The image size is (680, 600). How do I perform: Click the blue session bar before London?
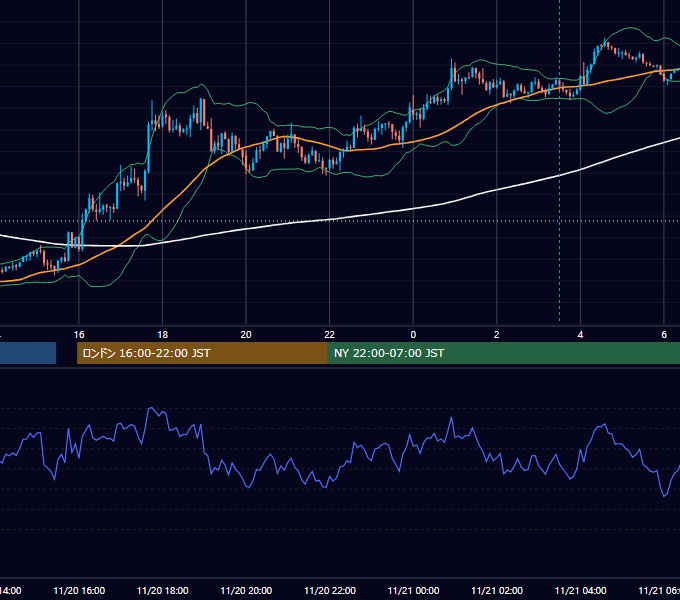(28, 353)
